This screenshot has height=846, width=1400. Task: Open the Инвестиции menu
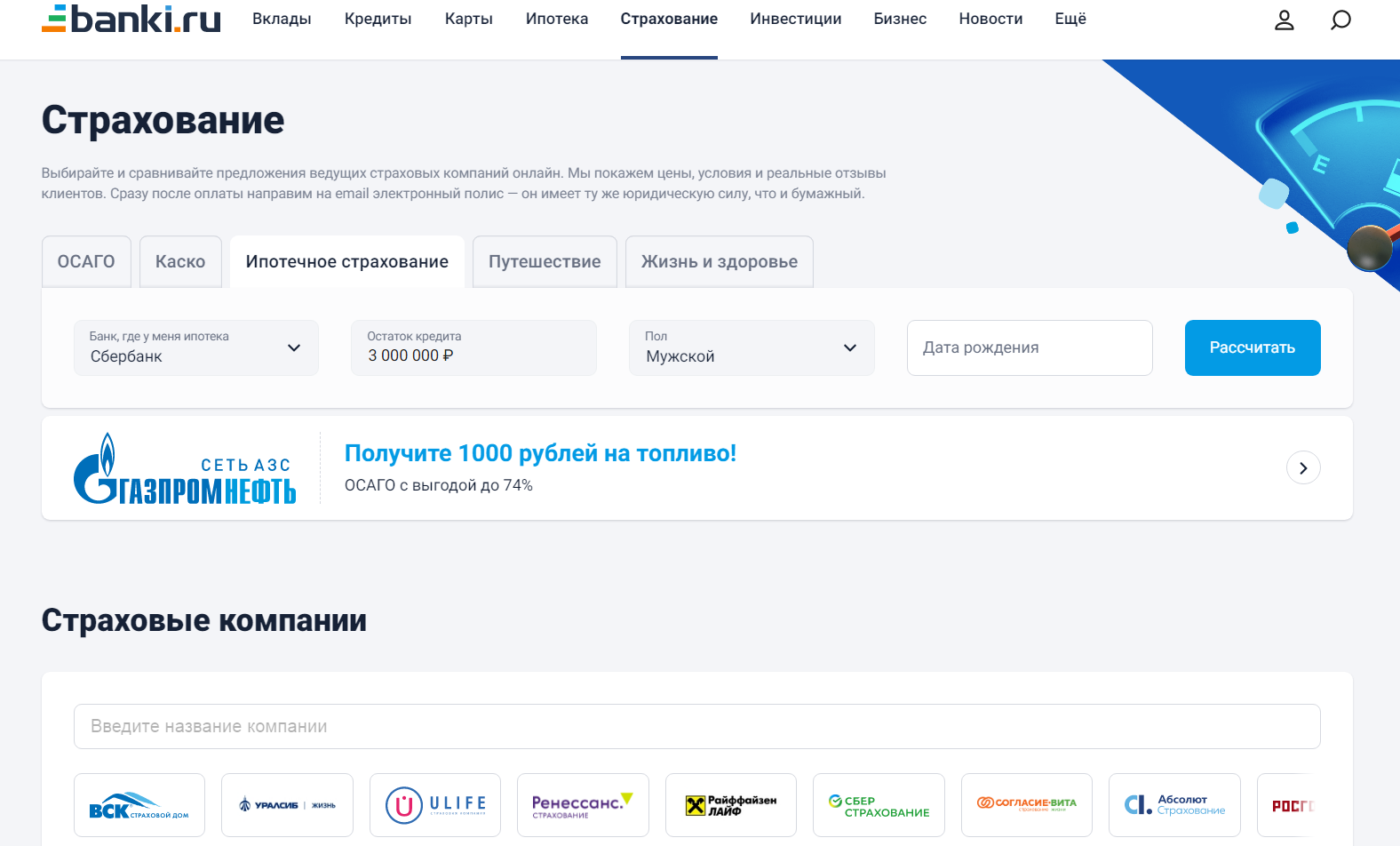click(796, 19)
